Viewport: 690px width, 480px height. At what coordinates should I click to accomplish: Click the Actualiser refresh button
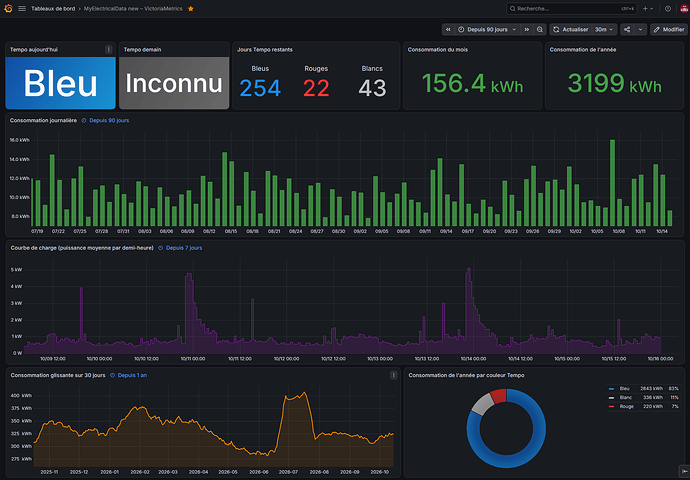pos(571,29)
